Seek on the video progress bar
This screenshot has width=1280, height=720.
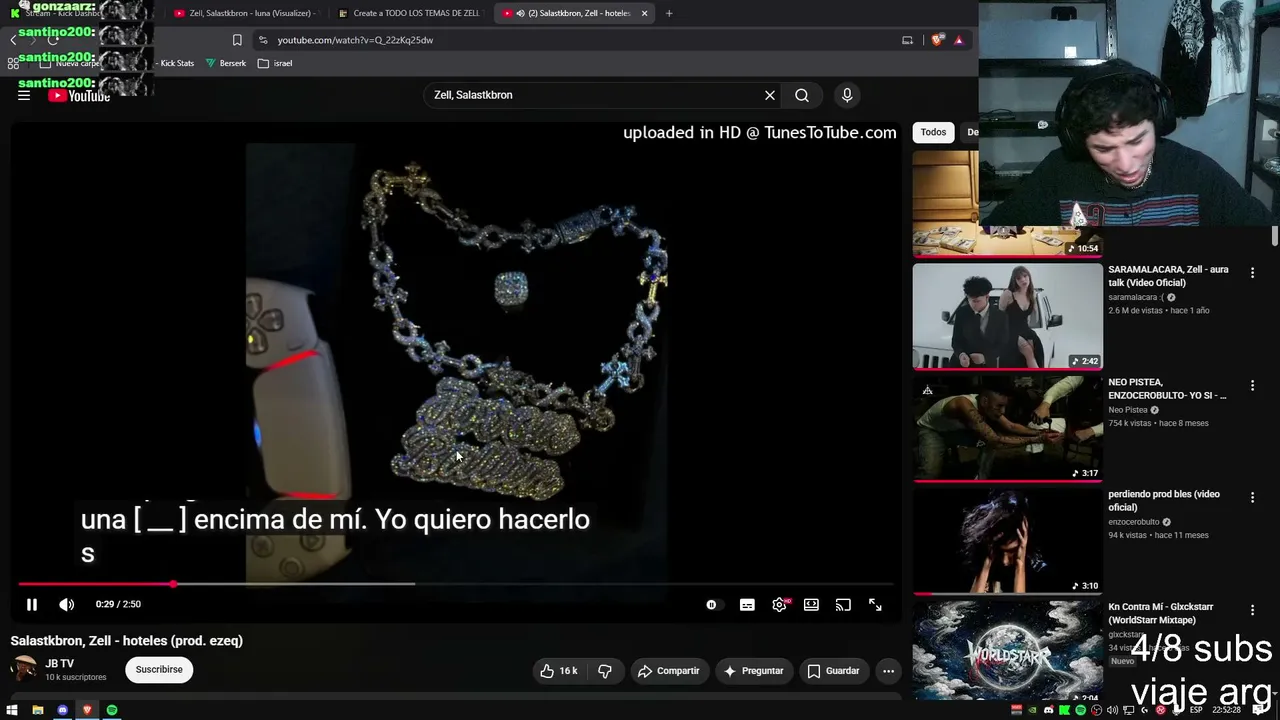pos(455,584)
